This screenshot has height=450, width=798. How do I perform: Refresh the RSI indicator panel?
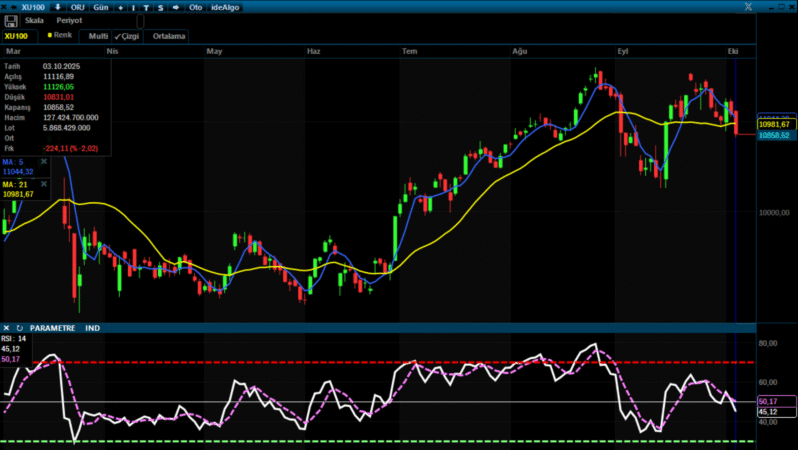click(x=19, y=328)
